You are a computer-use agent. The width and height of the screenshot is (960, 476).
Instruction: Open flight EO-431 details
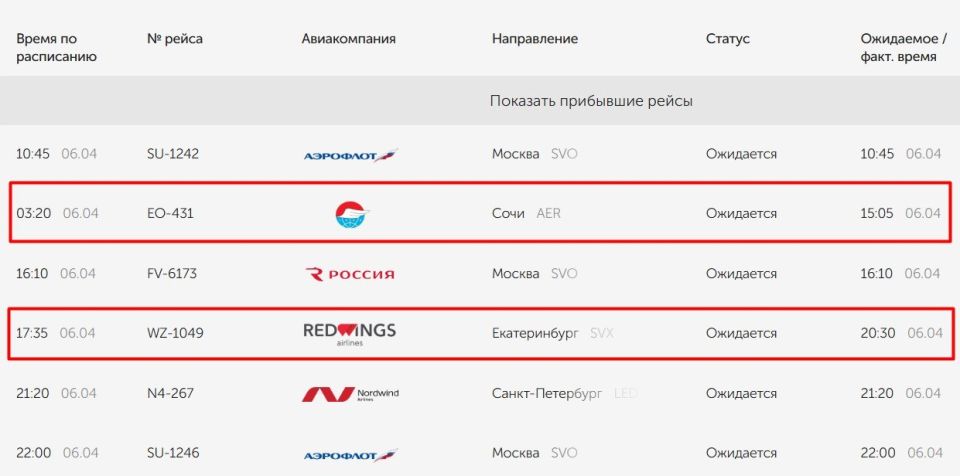tap(170, 213)
